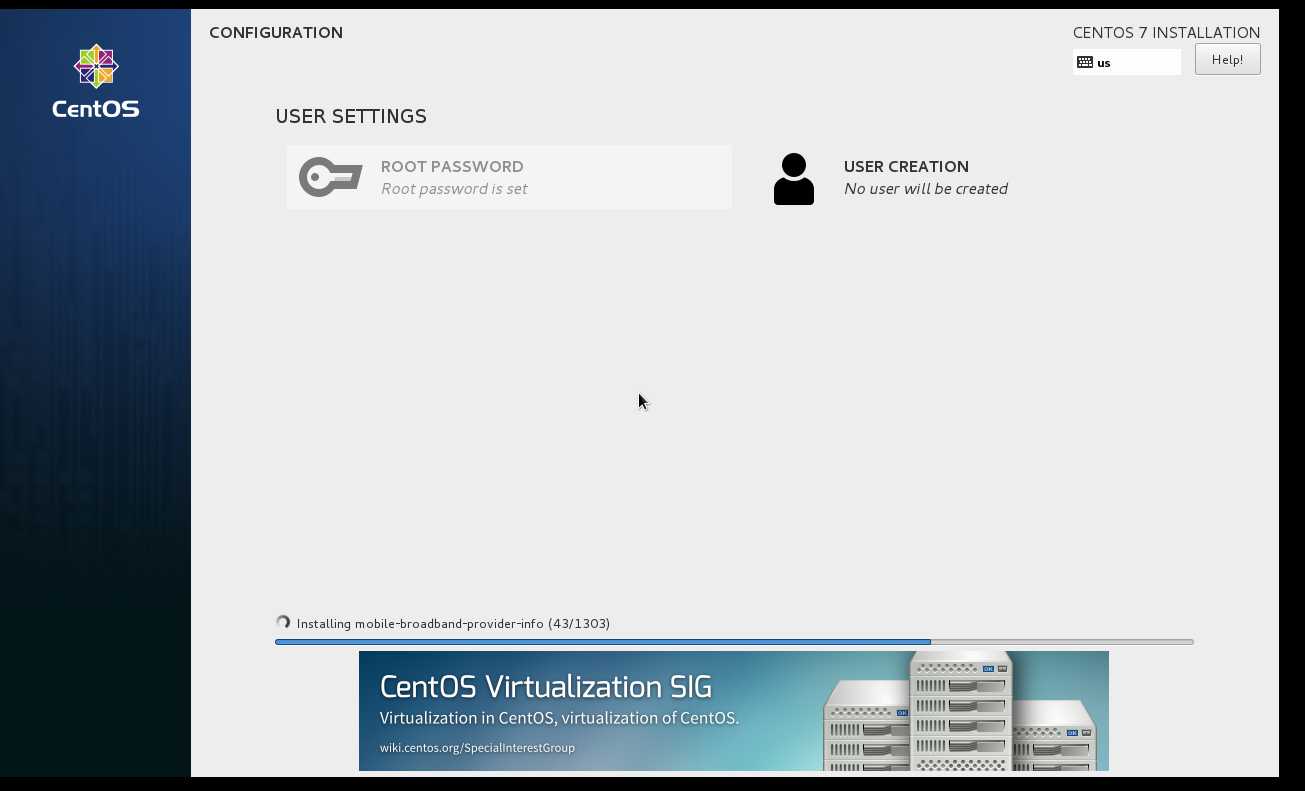1305x791 pixels.
Task: Click the CONFIGURATION heading
Action: 276,33
